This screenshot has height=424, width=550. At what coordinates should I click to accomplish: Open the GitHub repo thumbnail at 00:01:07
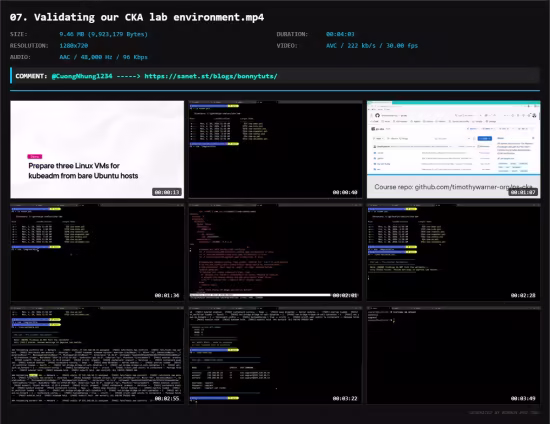tap(454, 149)
